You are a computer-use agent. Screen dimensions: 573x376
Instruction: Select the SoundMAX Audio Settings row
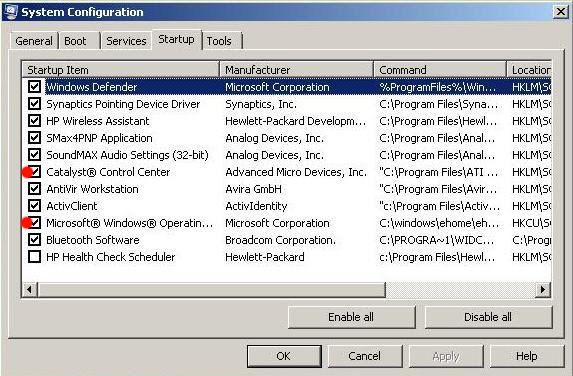click(286, 155)
